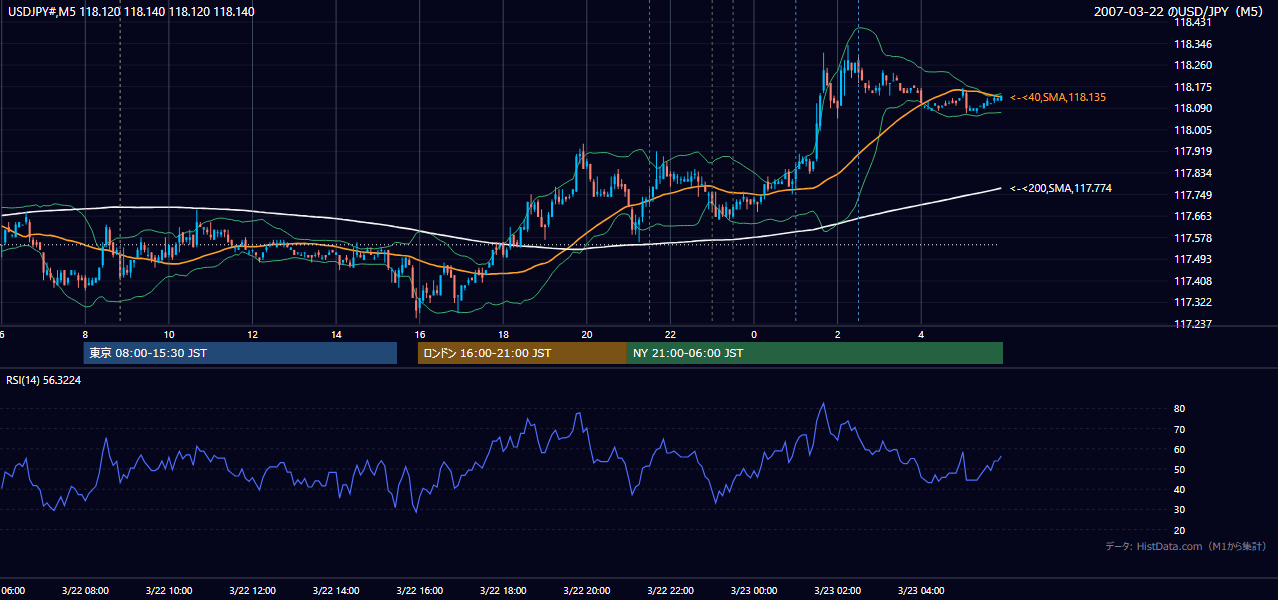Click the 3/23 02:00 bottom time label
This screenshot has width=1278, height=600.
(836, 590)
